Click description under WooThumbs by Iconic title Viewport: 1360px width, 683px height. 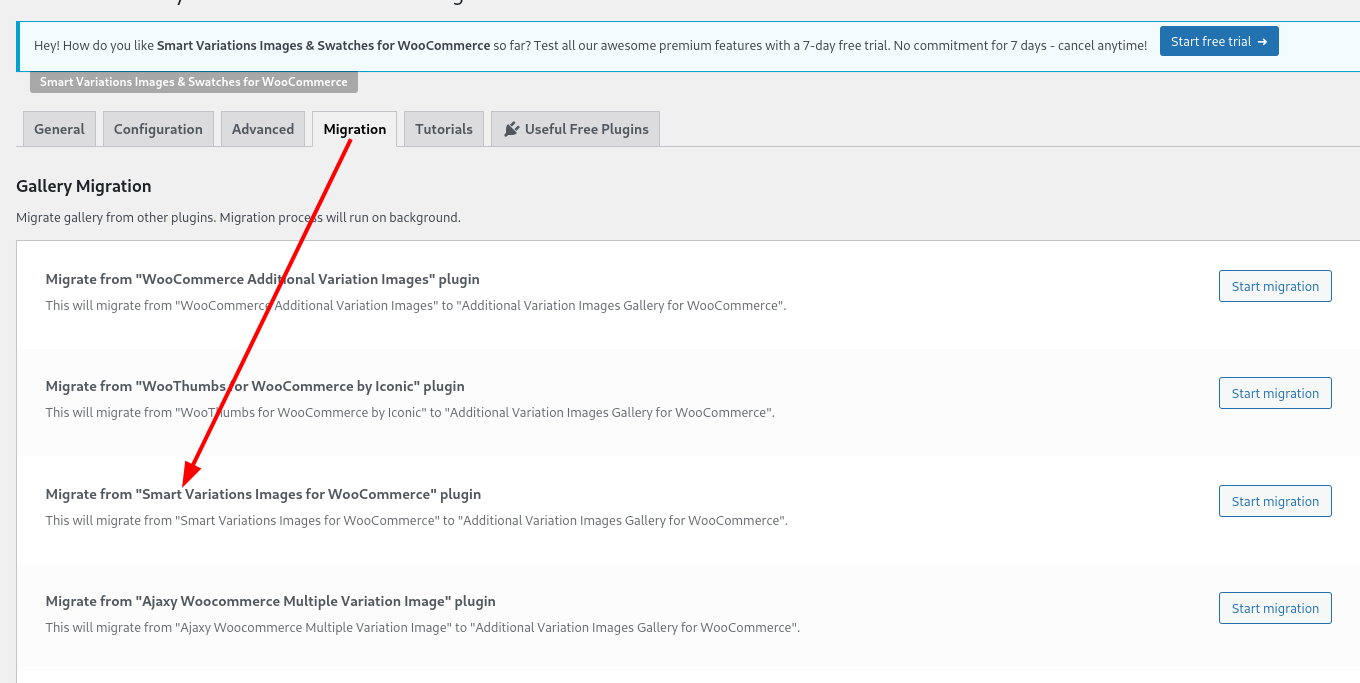point(410,412)
